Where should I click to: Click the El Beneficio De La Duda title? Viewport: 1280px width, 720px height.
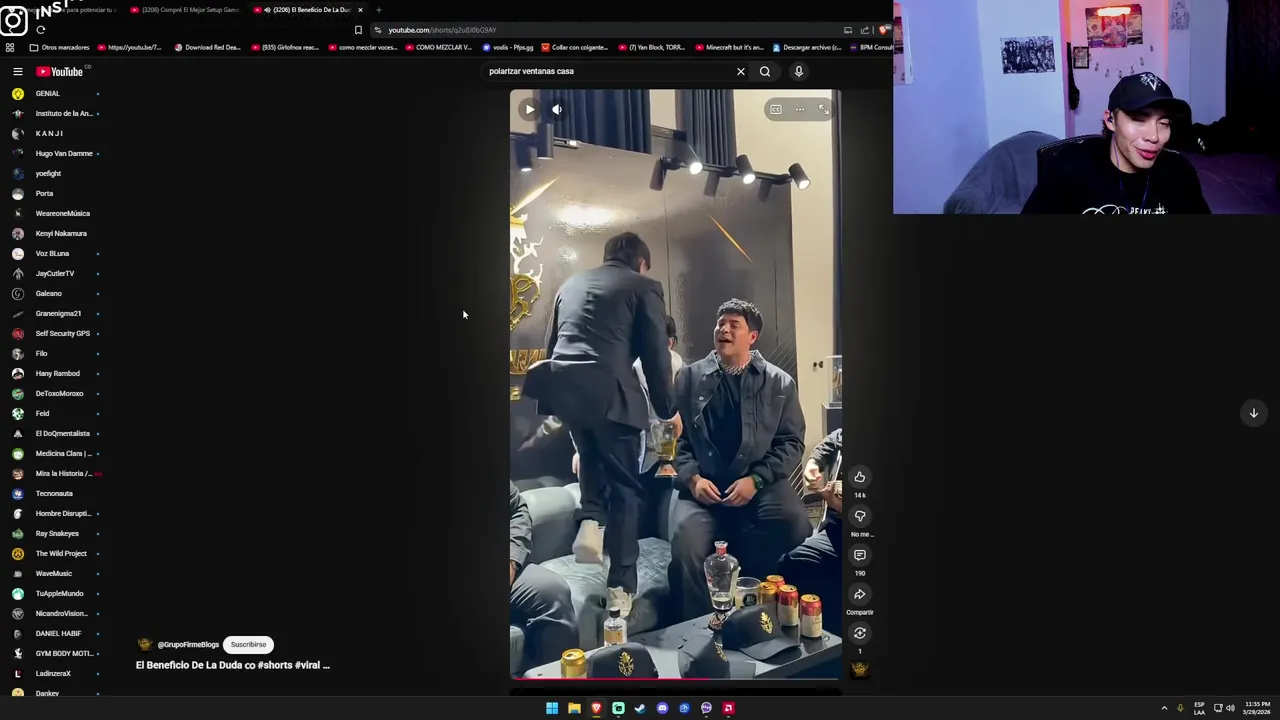(x=233, y=665)
